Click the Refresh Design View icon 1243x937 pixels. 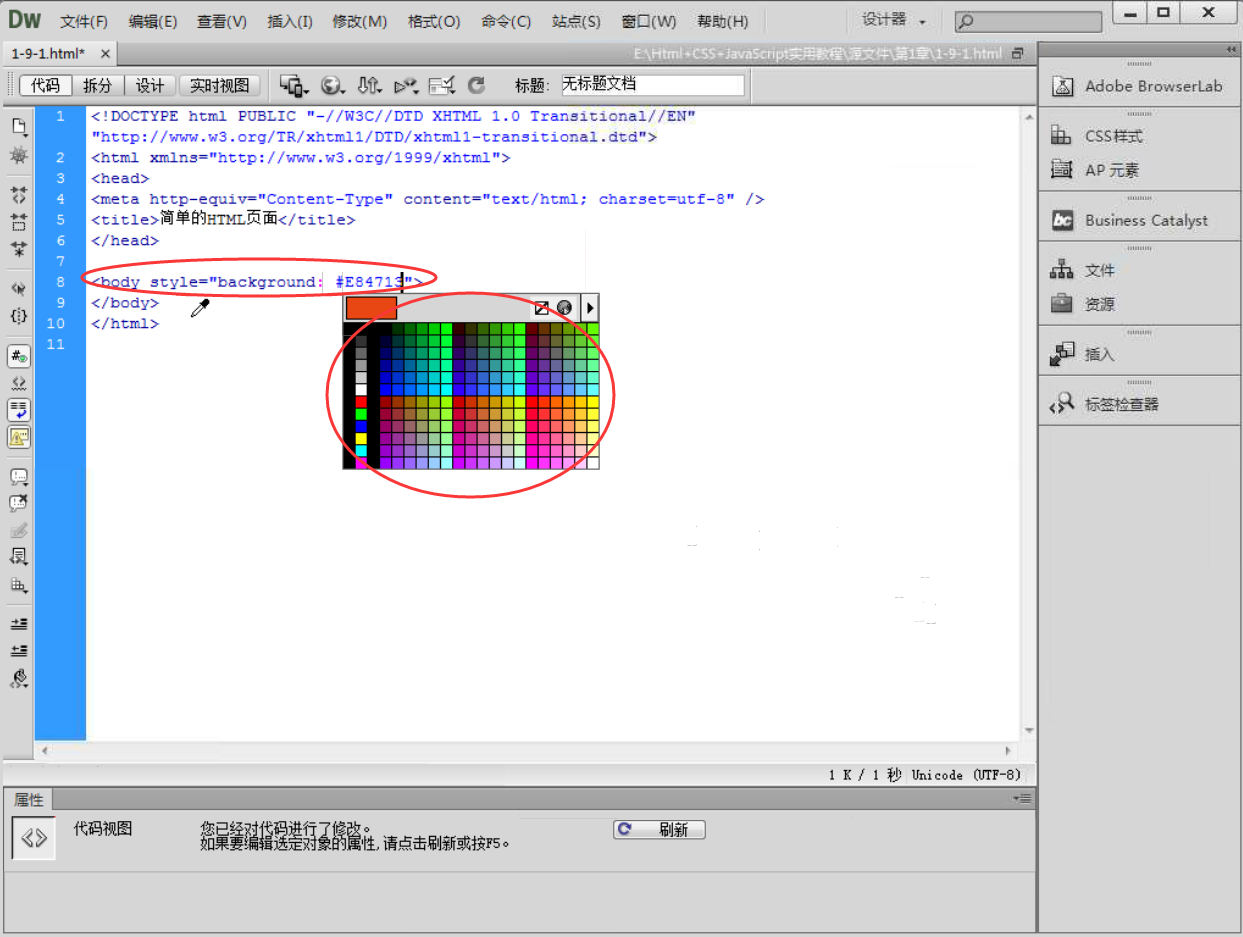point(477,86)
